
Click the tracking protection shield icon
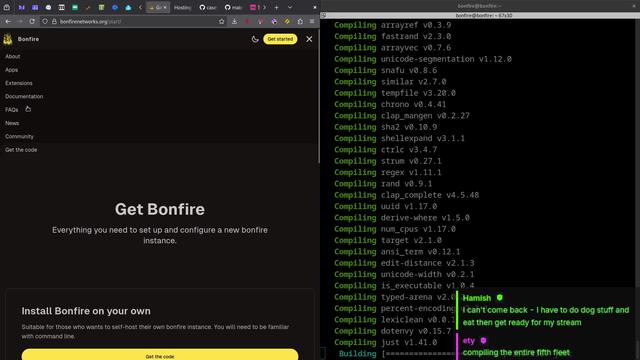45,21
